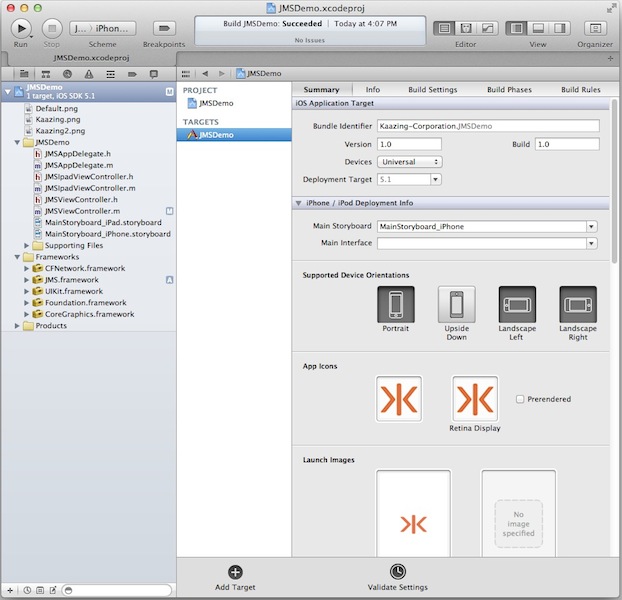Click the Scheme selector

[103, 29]
